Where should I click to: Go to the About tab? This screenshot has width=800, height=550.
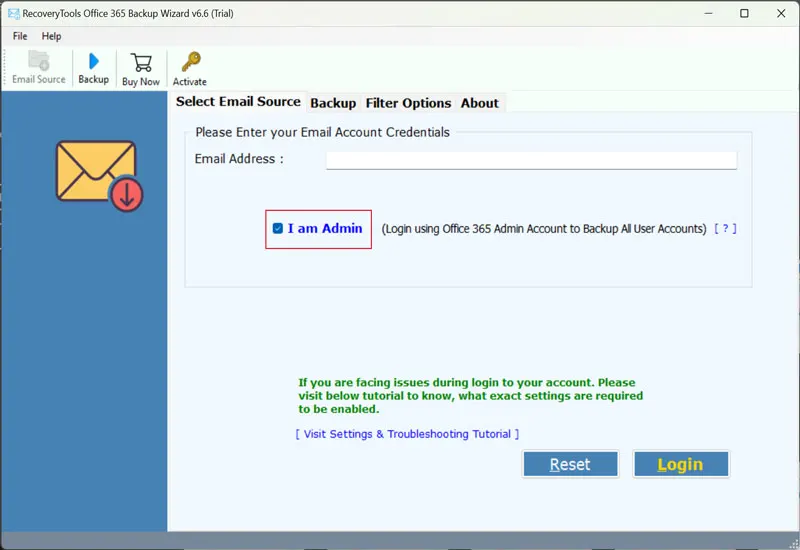tap(479, 103)
